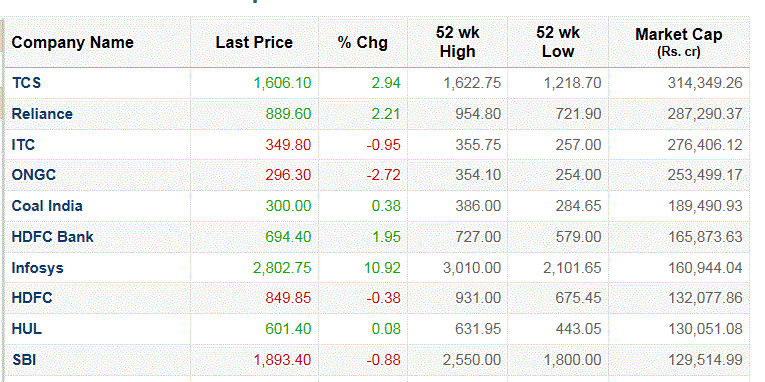Open the HDFC company link

point(32,298)
